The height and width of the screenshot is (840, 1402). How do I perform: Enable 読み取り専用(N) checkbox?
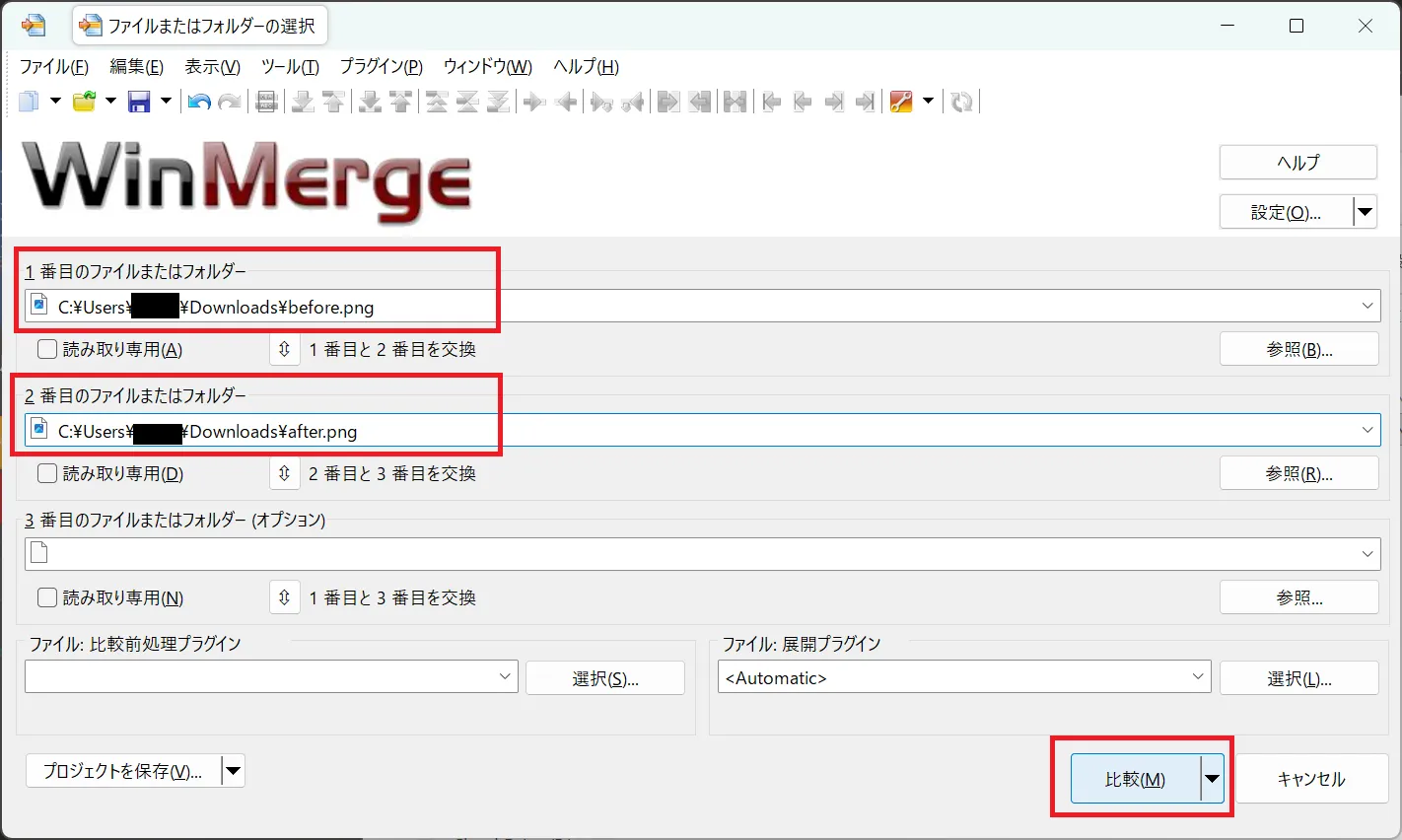pos(47,597)
